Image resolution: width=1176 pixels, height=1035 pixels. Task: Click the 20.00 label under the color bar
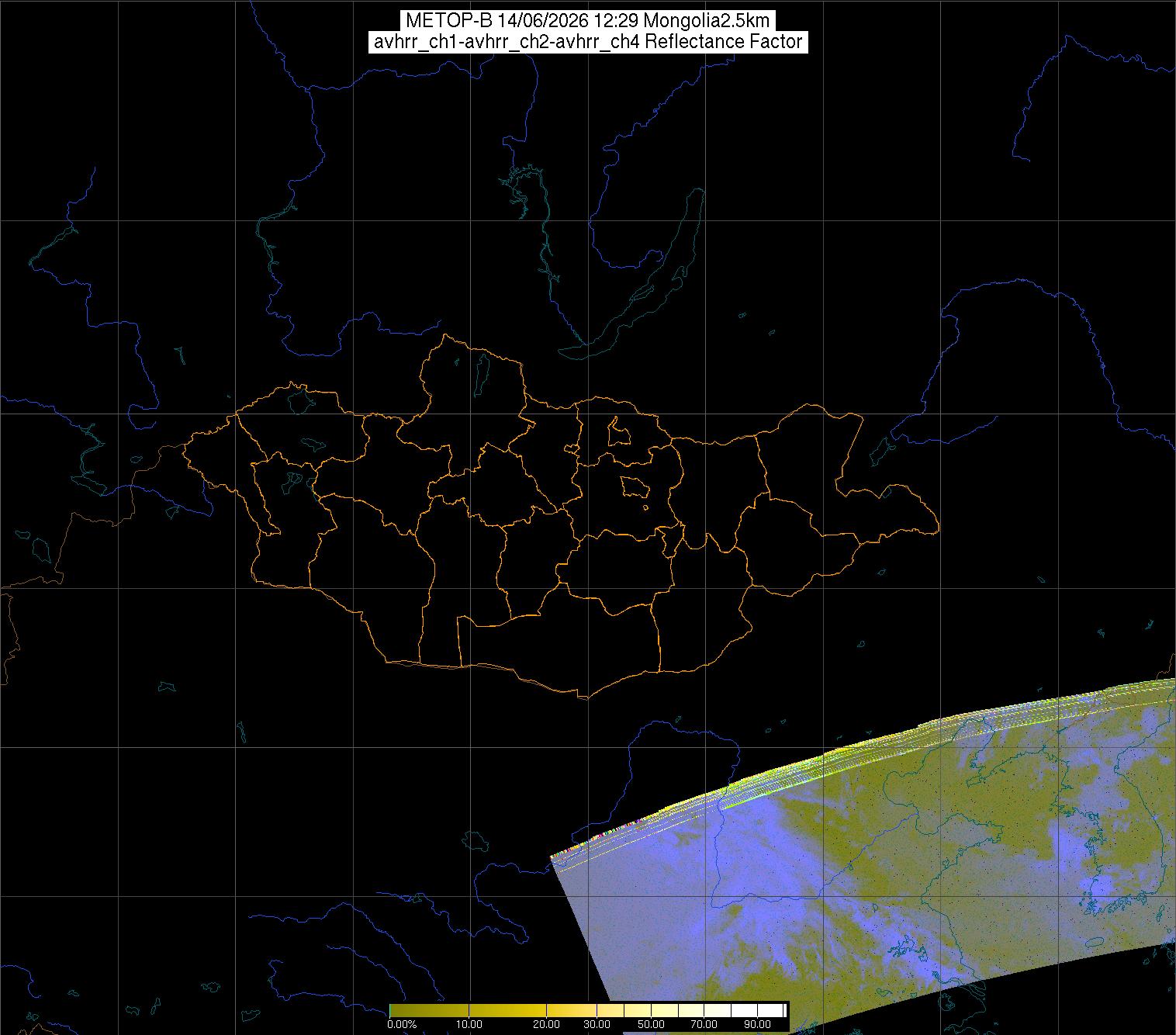(x=547, y=1024)
